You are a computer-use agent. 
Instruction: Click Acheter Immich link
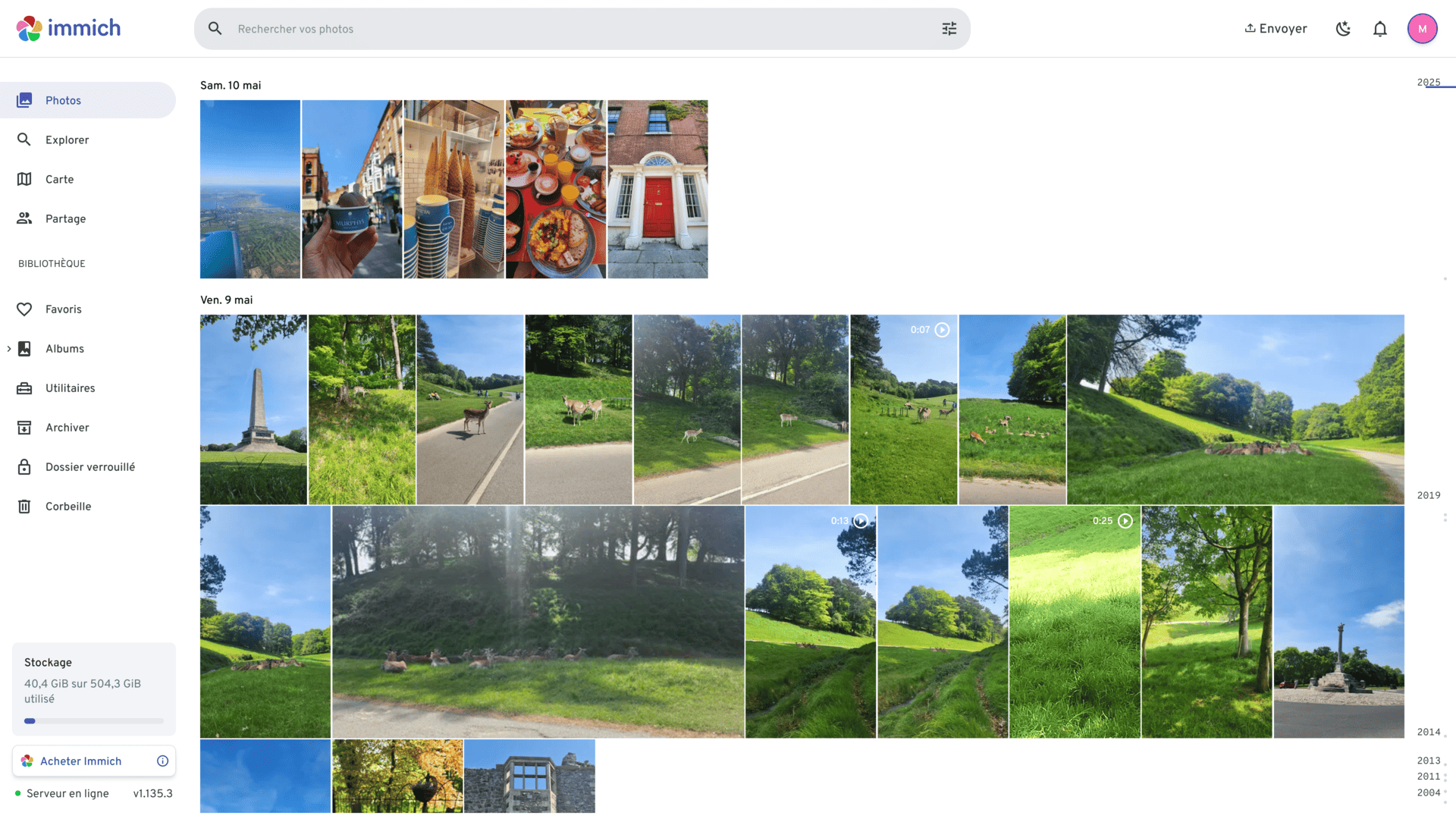(80, 761)
